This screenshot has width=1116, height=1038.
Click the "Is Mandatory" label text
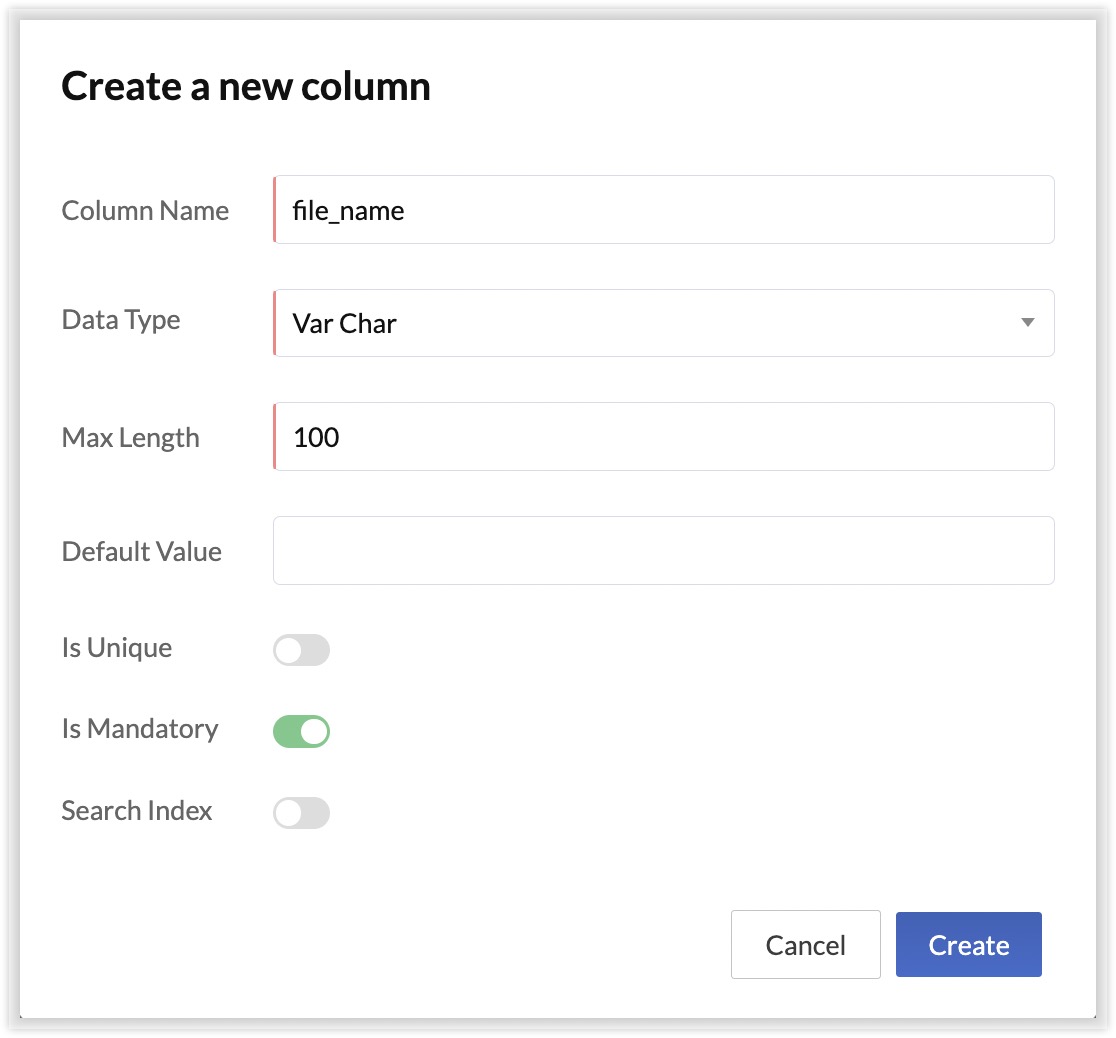click(139, 729)
